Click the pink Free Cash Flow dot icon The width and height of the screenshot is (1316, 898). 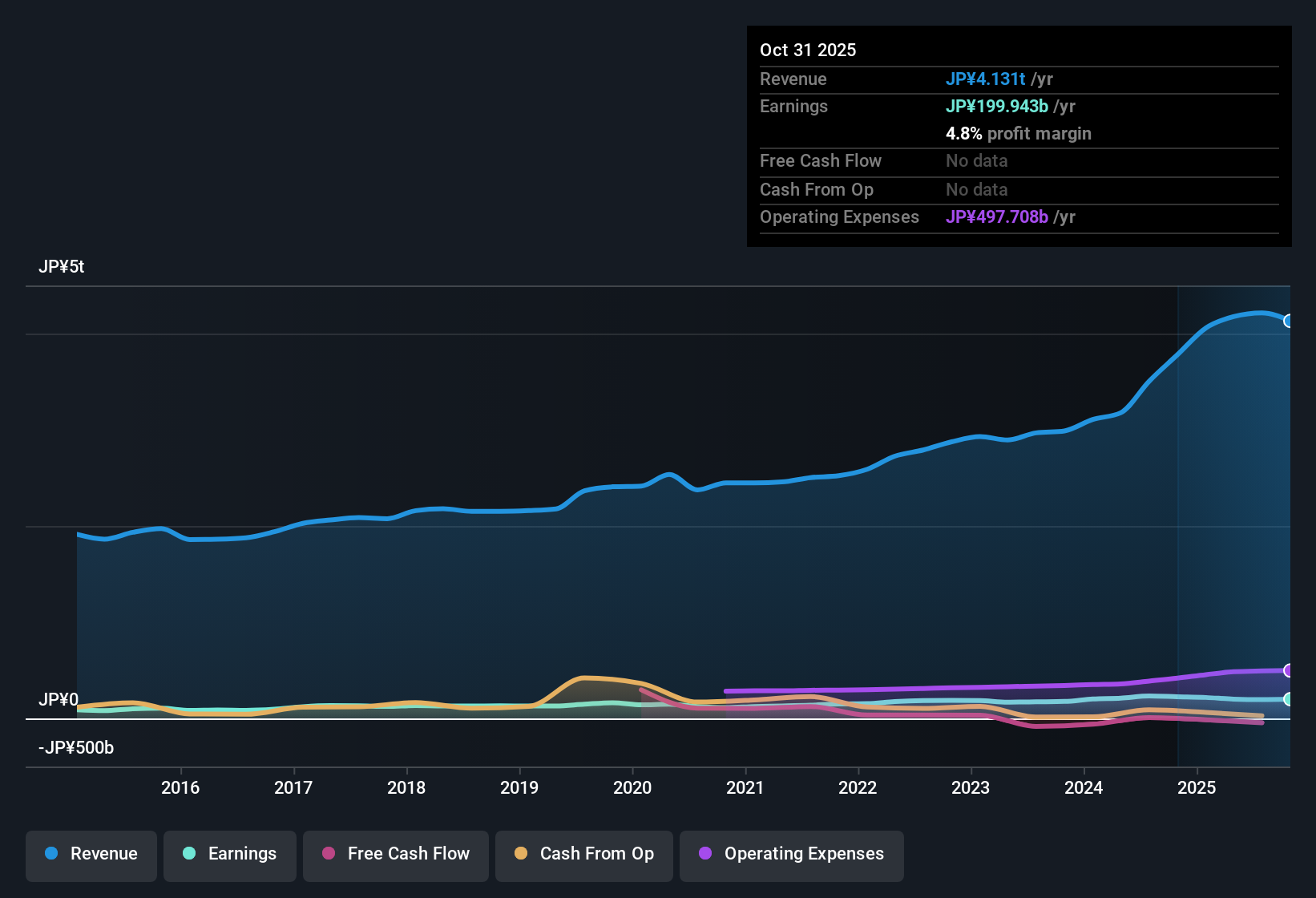click(x=328, y=854)
